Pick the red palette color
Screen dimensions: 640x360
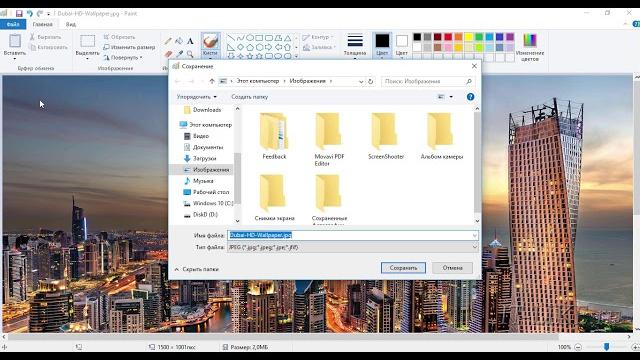(448, 37)
